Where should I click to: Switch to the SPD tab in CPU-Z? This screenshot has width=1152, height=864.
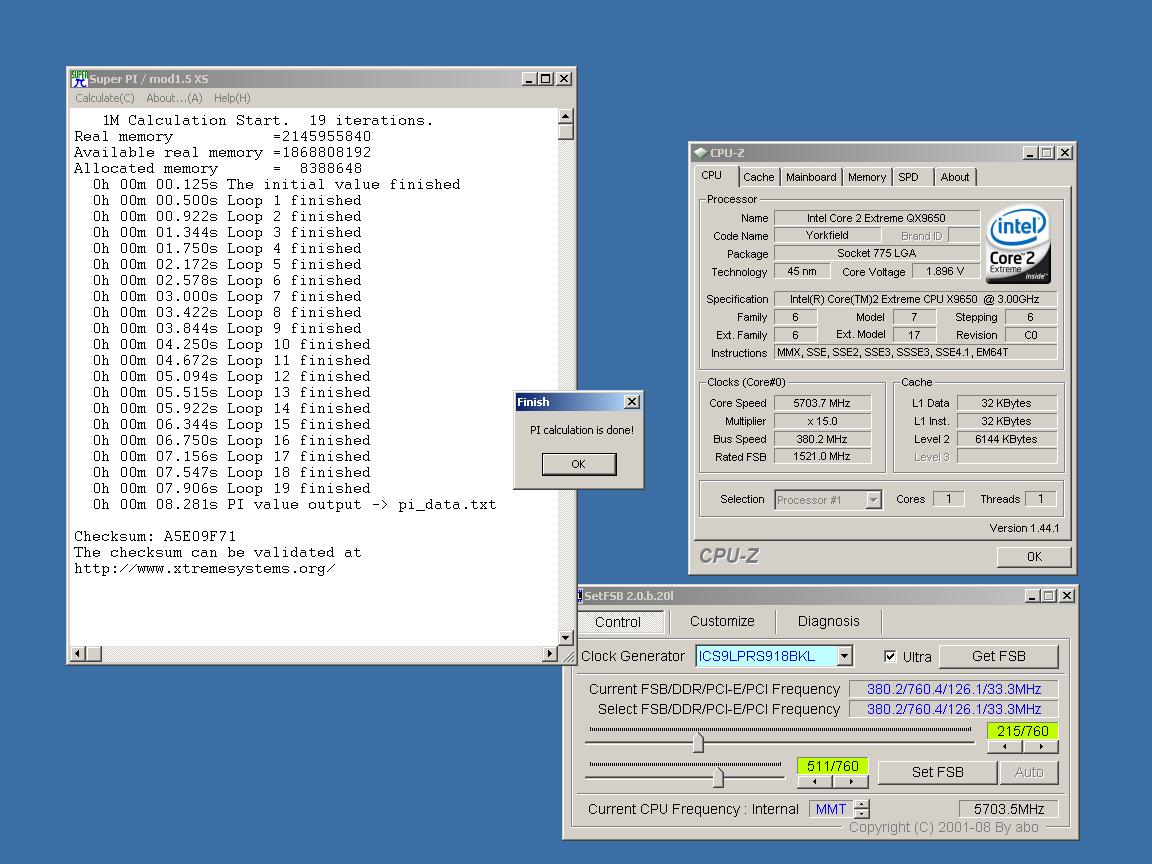pos(908,177)
